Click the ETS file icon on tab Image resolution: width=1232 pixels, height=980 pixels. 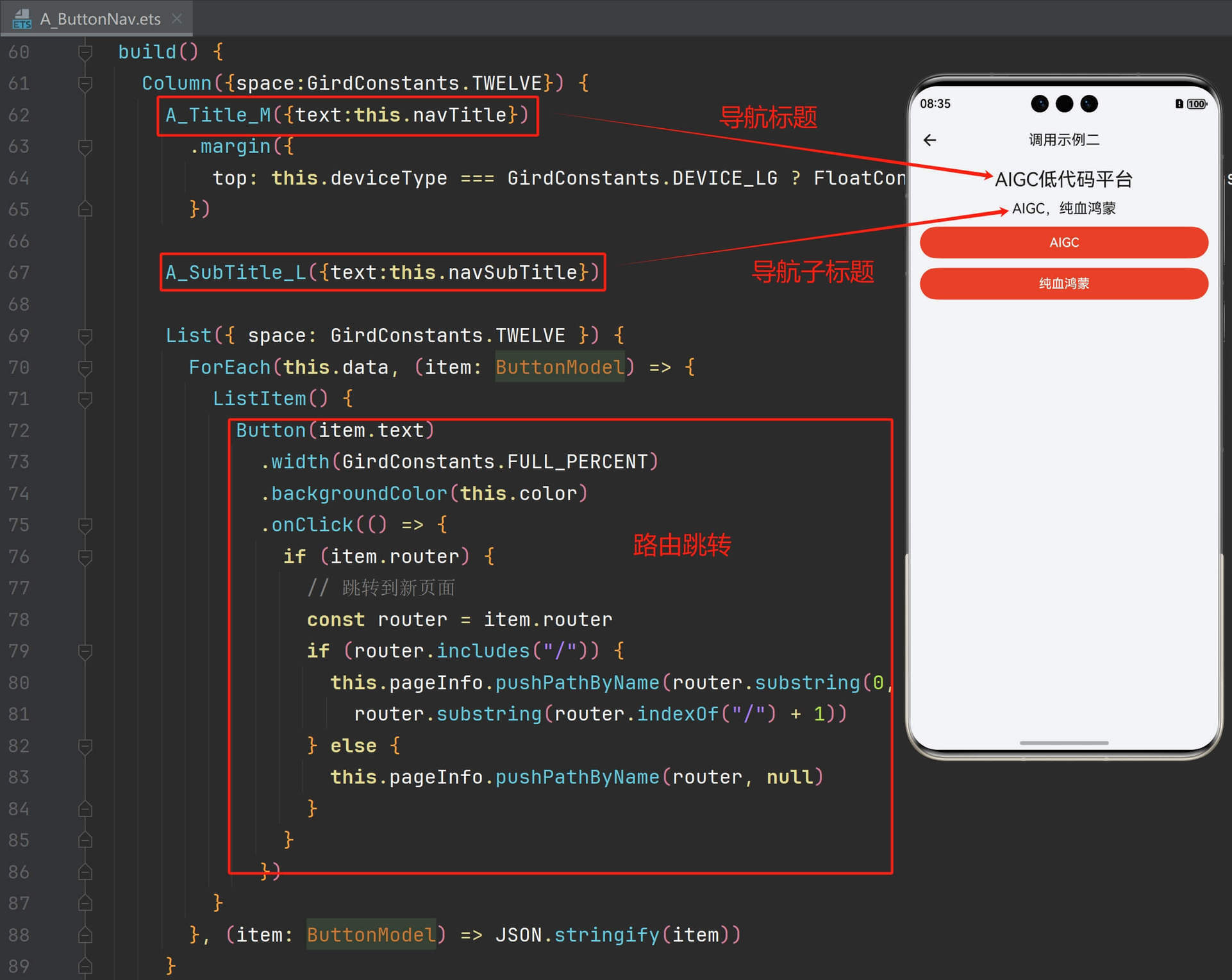pyautogui.click(x=21, y=18)
